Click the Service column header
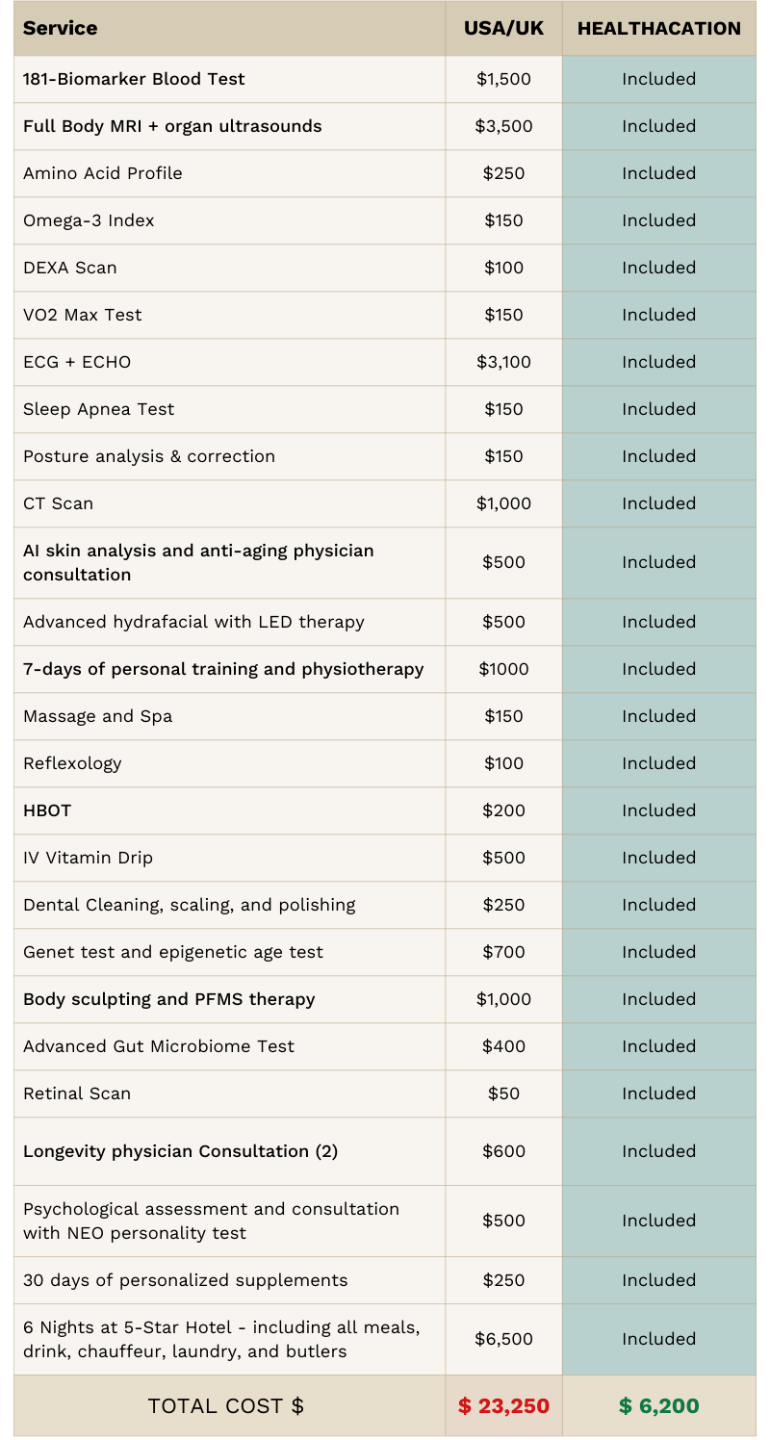The height and width of the screenshot is (1440, 770). coord(59,28)
